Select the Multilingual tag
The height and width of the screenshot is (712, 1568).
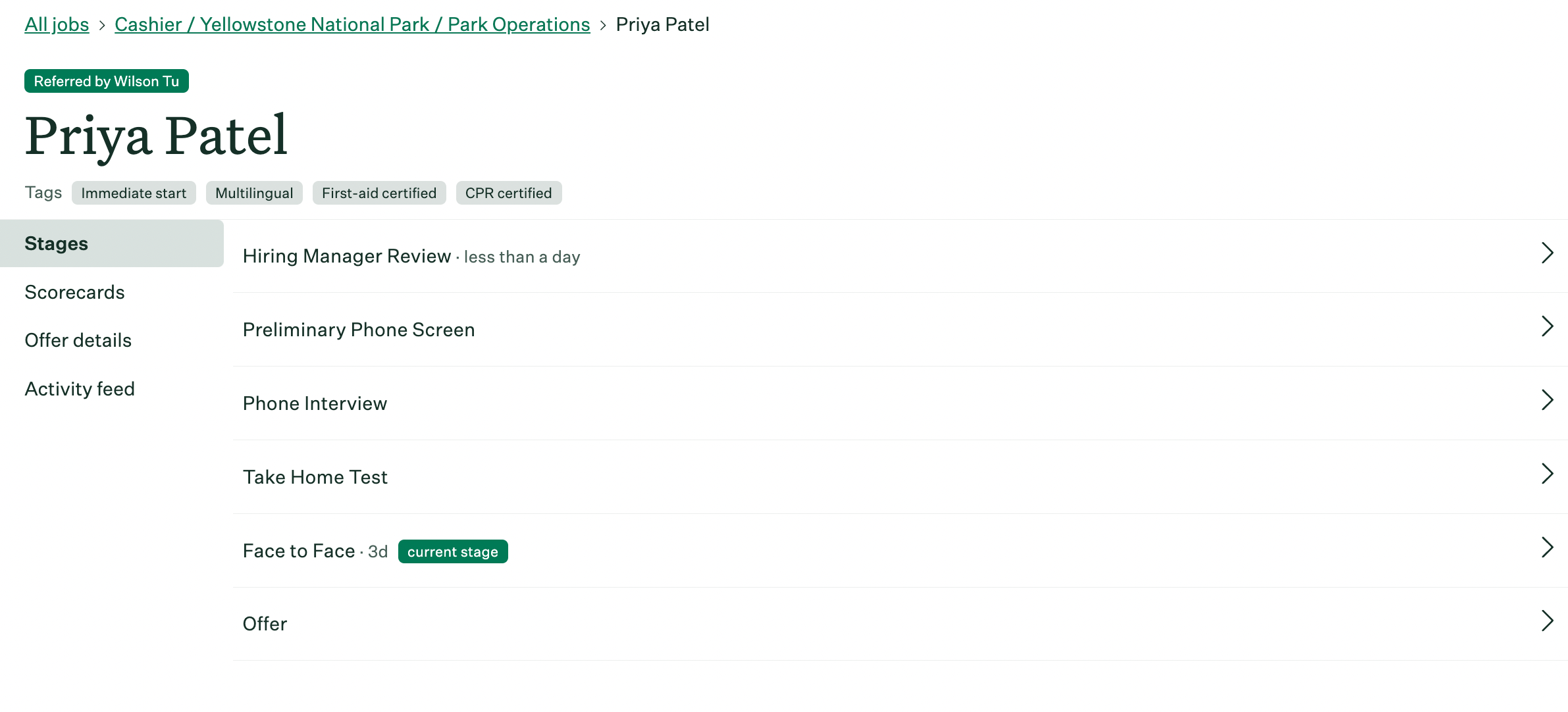click(254, 193)
